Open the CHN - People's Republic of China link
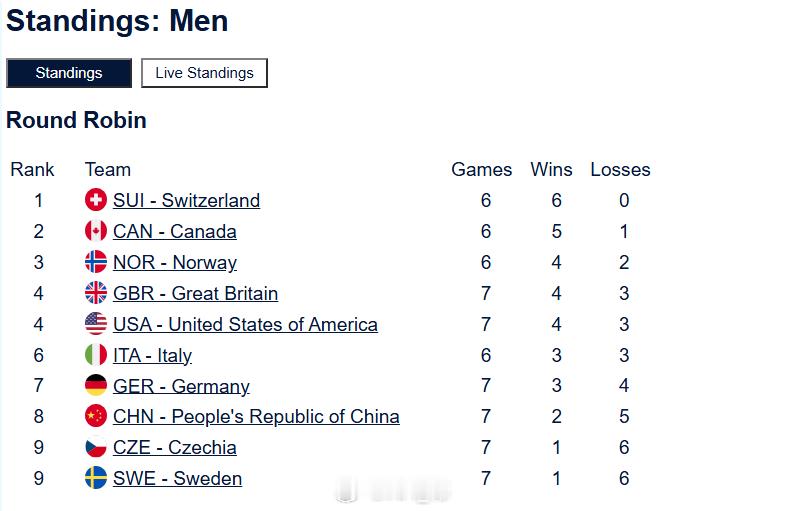This screenshot has width=787, height=511. point(256,417)
